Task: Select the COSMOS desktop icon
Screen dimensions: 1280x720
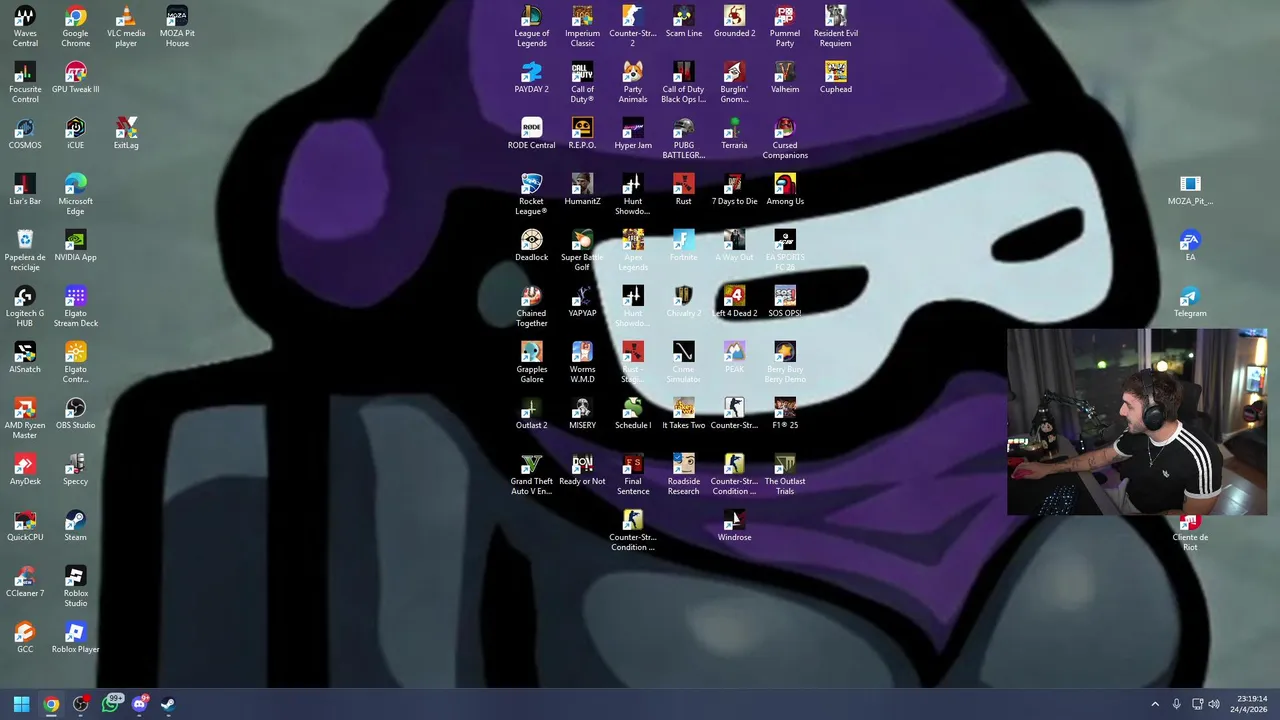Action: pyautogui.click(x=25, y=134)
